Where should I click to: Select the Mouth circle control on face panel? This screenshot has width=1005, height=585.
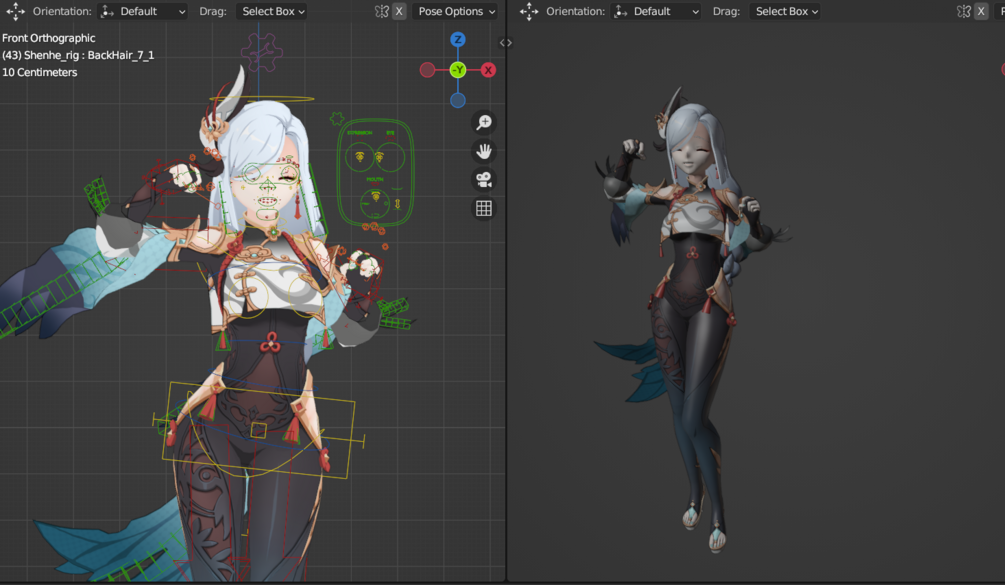[375, 203]
